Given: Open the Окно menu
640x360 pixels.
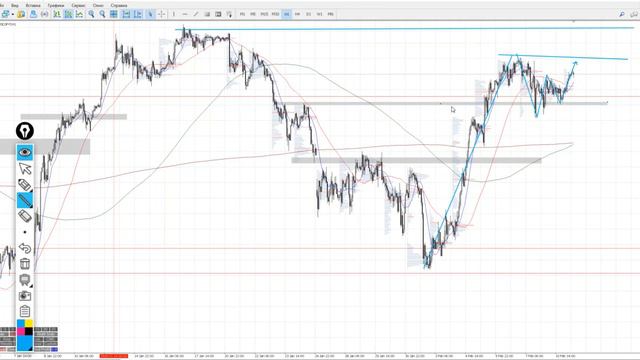Looking at the screenshot, I should [x=98, y=5].
